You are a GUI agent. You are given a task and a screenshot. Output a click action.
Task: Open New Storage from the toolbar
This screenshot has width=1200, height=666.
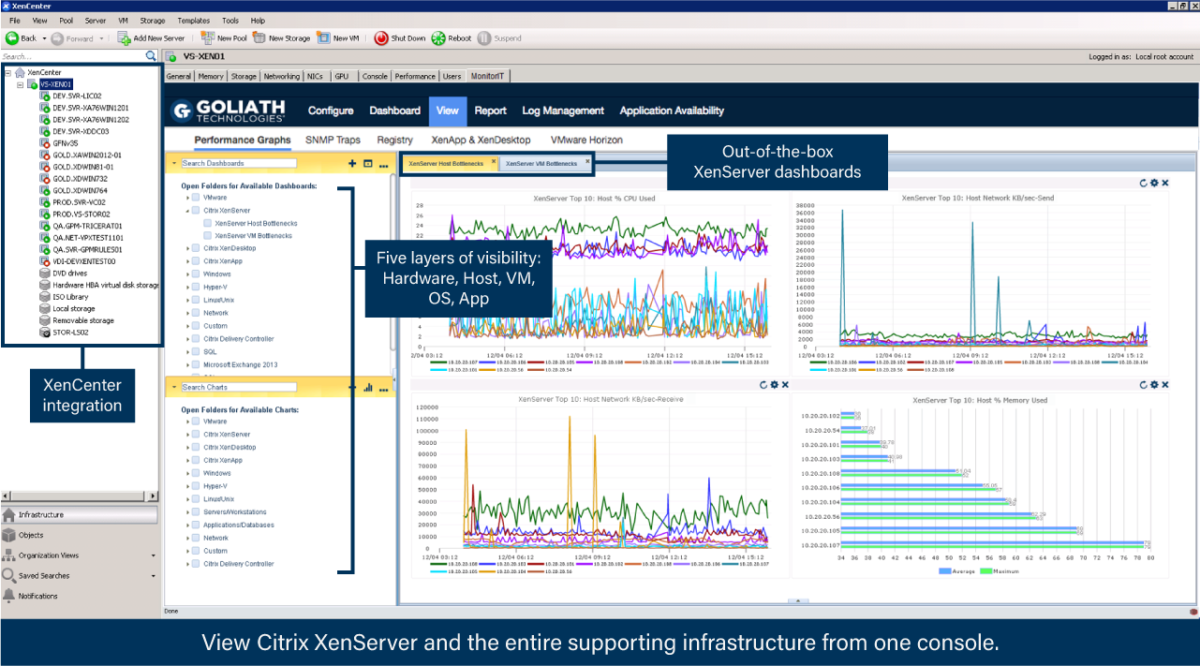click(x=259, y=38)
